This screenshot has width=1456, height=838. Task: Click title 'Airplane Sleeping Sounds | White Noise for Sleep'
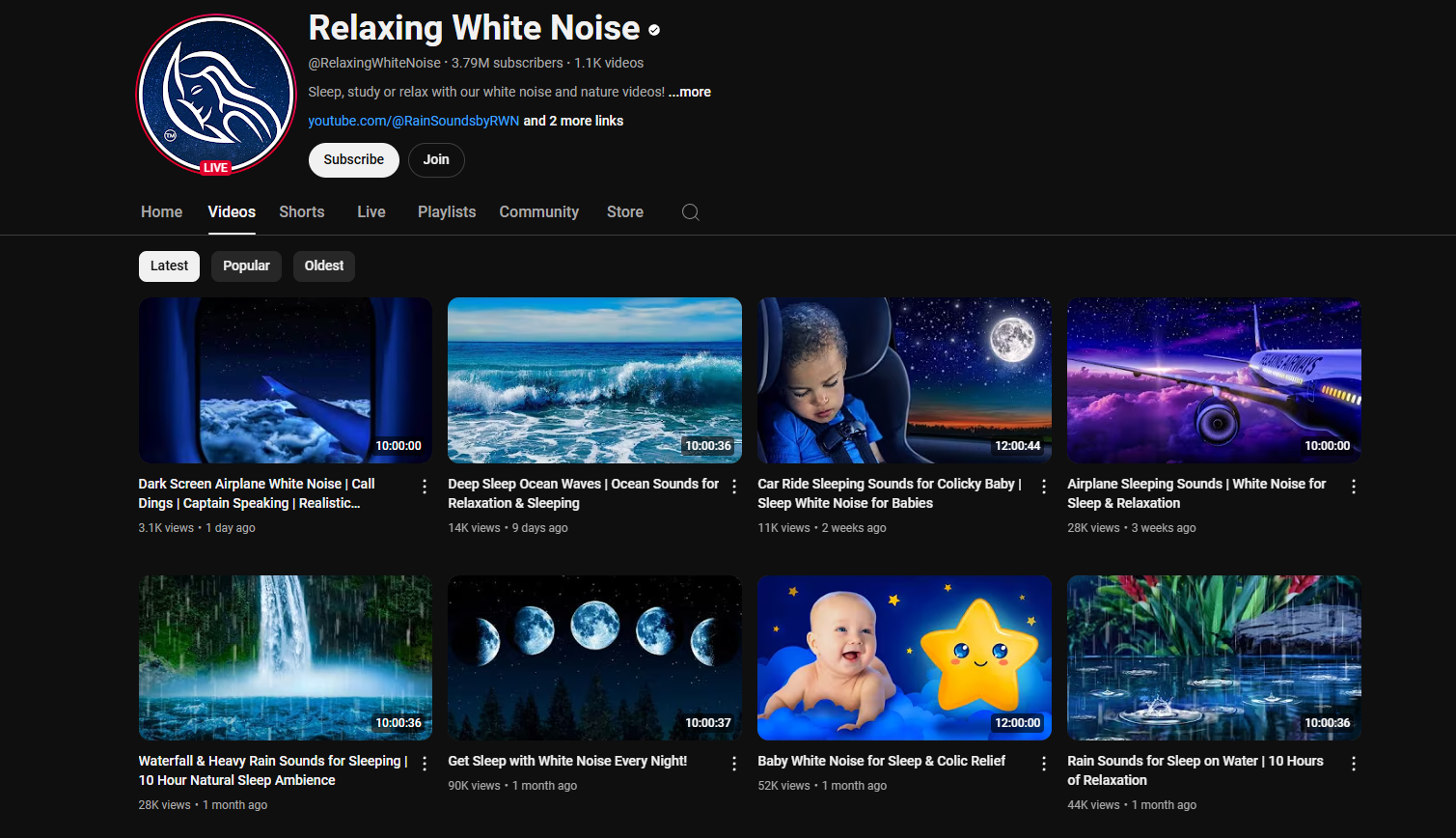pyautogui.click(x=1196, y=493)
